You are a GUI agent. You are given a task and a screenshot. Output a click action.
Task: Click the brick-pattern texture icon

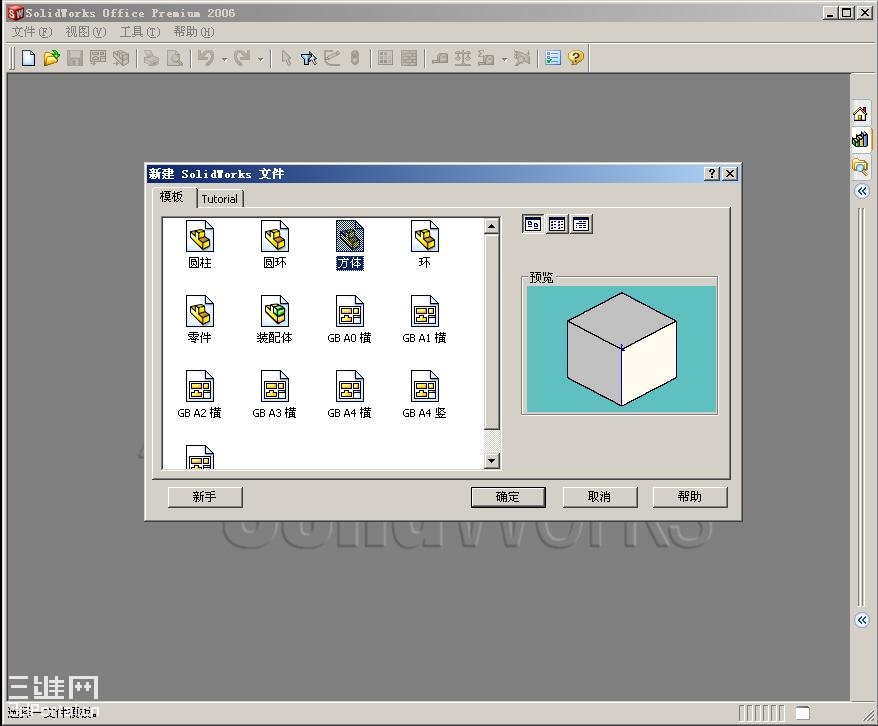[409, 58]
